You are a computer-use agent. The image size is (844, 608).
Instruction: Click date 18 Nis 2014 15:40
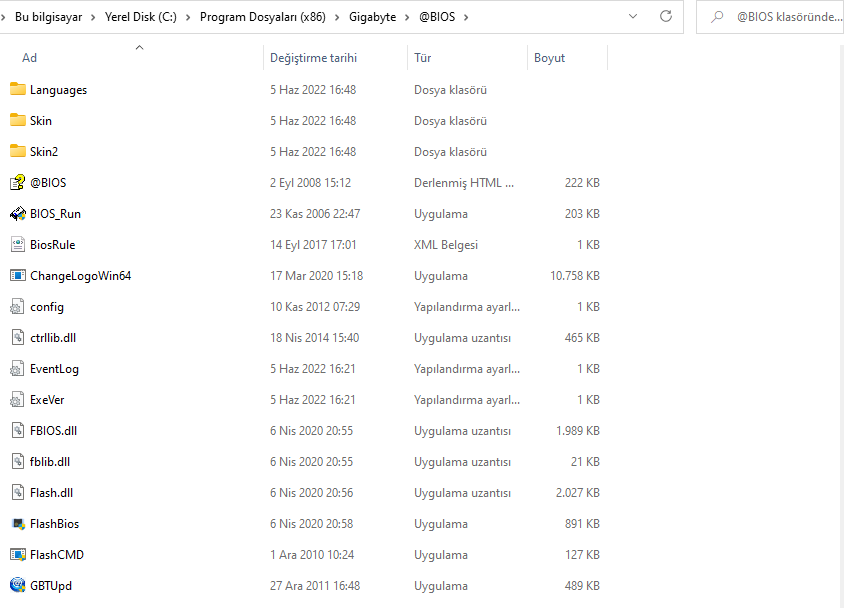(314, 337)
